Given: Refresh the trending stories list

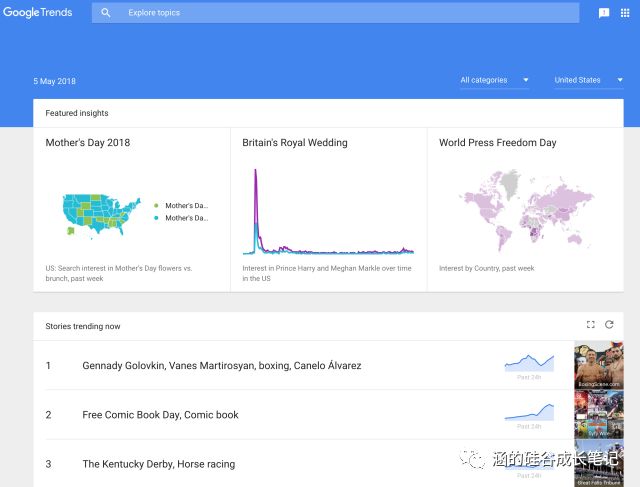Looking at the screenshot, I should pos(609,325).
